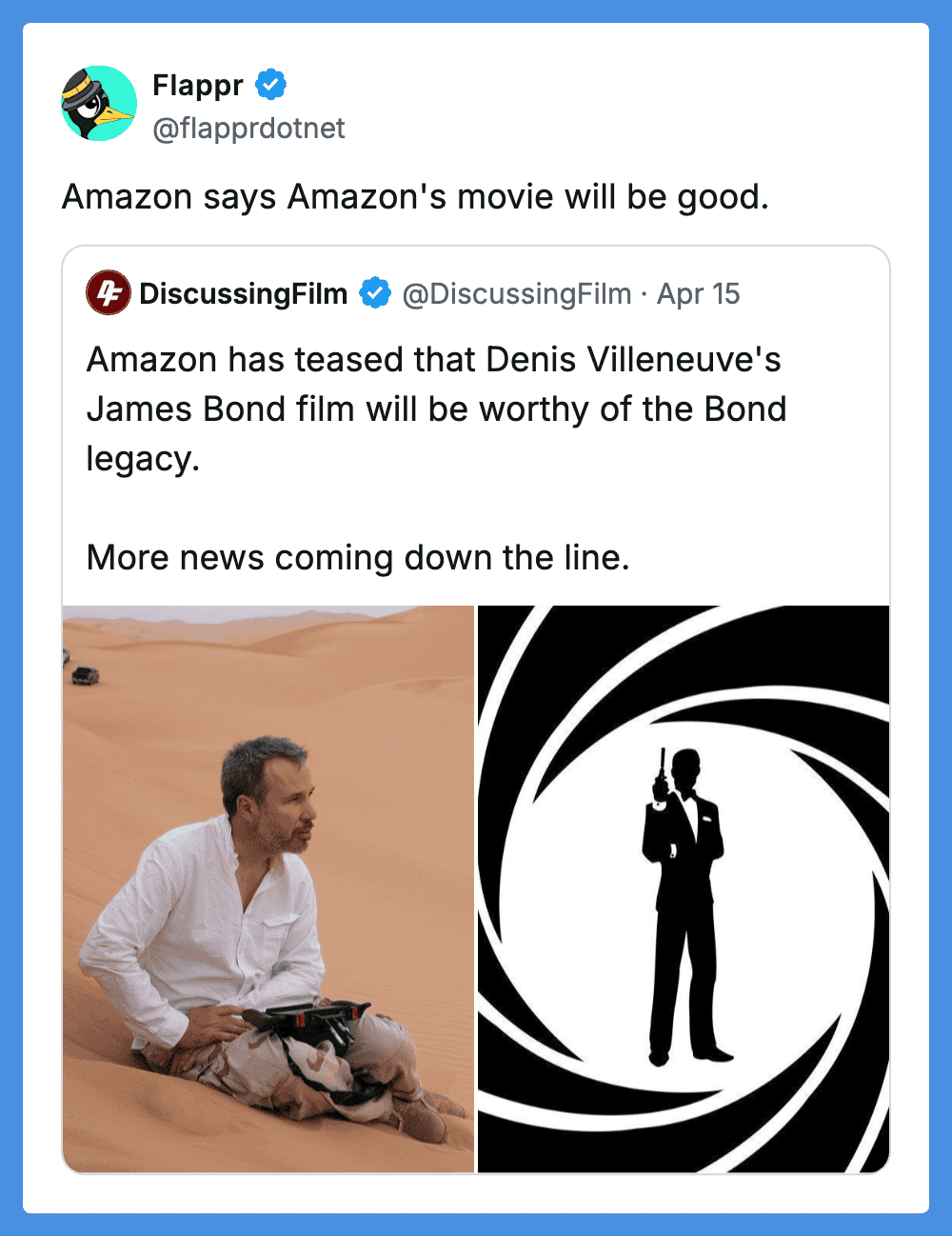
Task: Click the James Bond silhouette figure
Action: point(684,906)
